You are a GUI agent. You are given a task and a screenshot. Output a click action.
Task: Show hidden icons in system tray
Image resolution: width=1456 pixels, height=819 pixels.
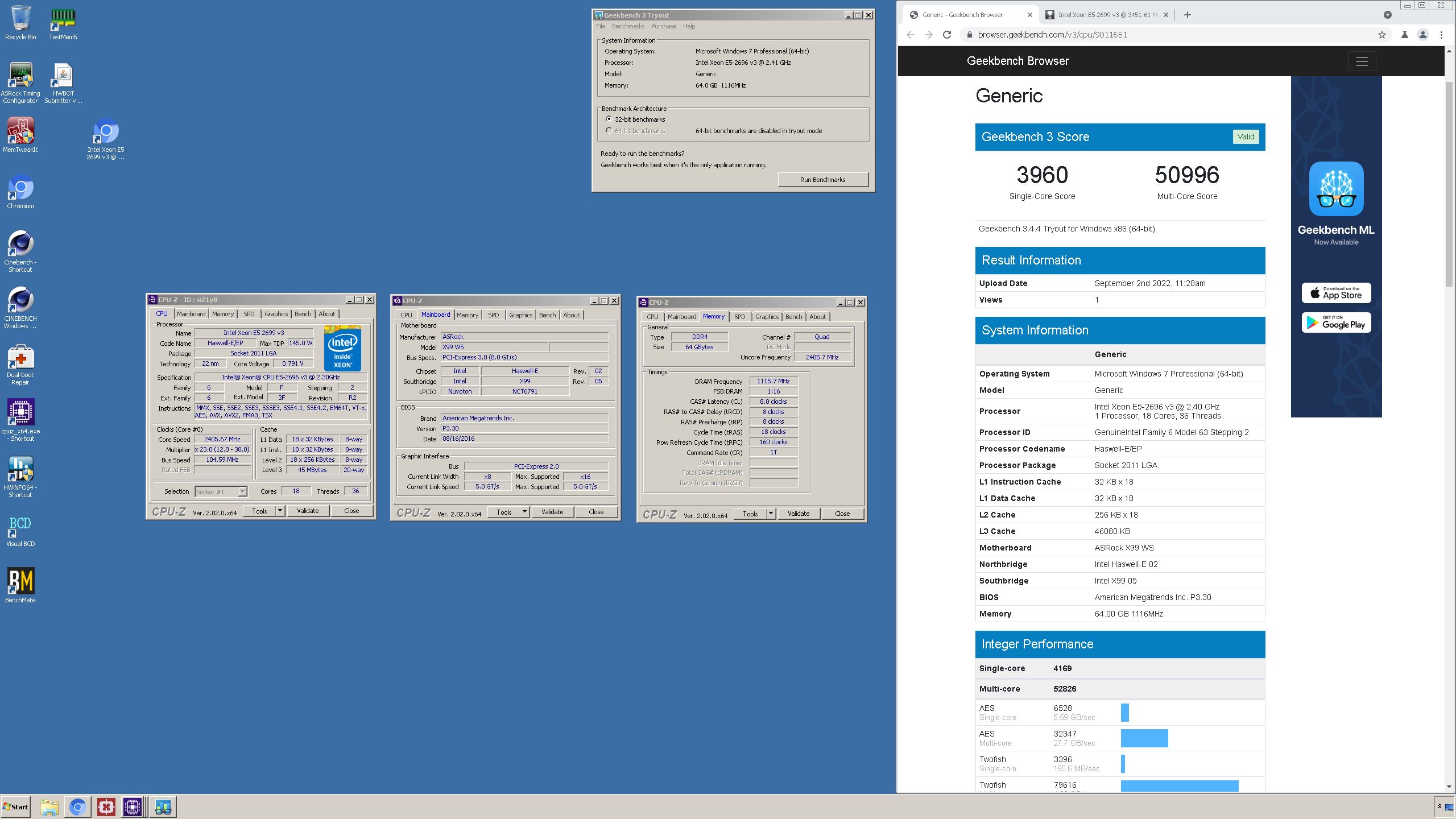coord(1440,806)
